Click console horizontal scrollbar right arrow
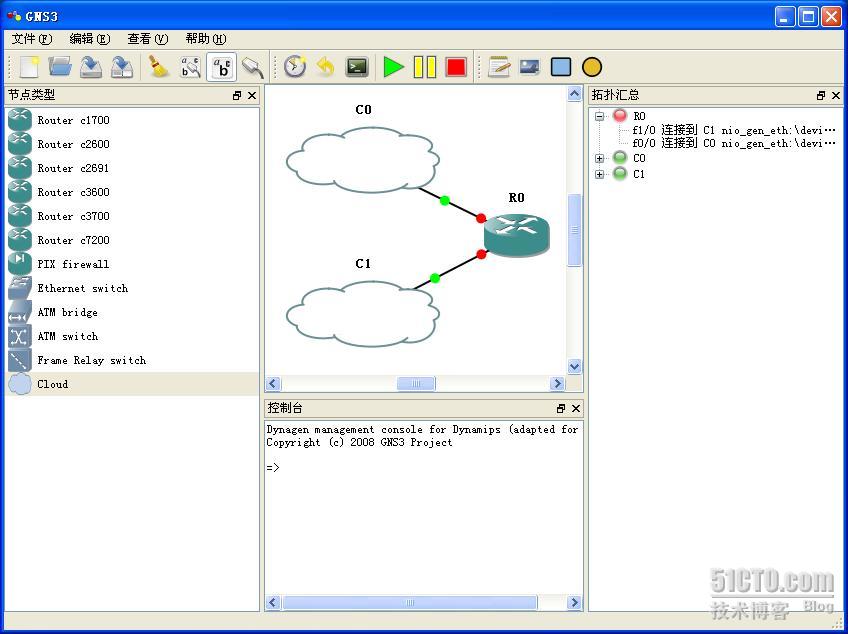848x634 pixels. point(574,602)
